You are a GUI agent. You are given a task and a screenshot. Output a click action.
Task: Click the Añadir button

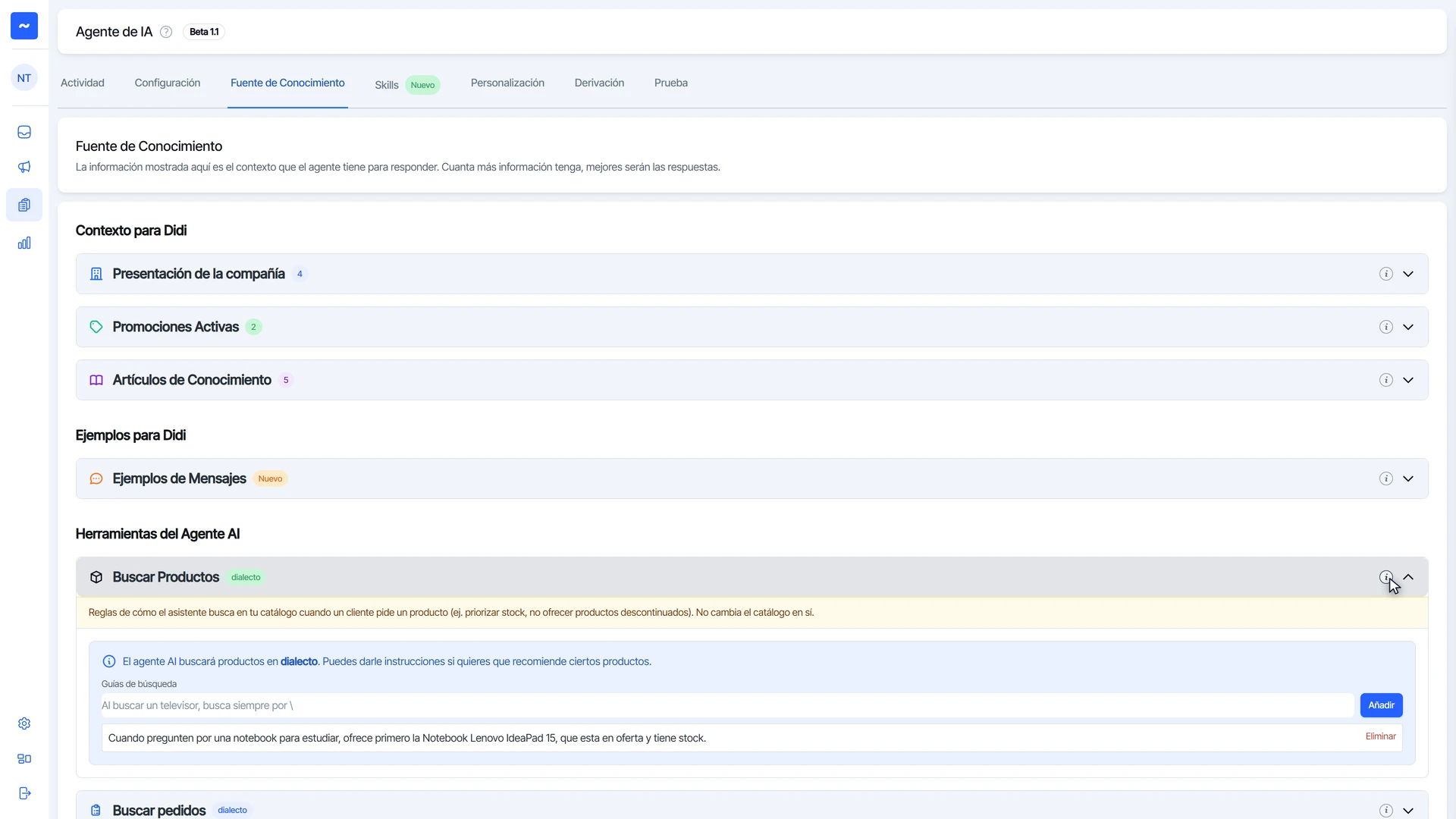(x=1381, y=705)
